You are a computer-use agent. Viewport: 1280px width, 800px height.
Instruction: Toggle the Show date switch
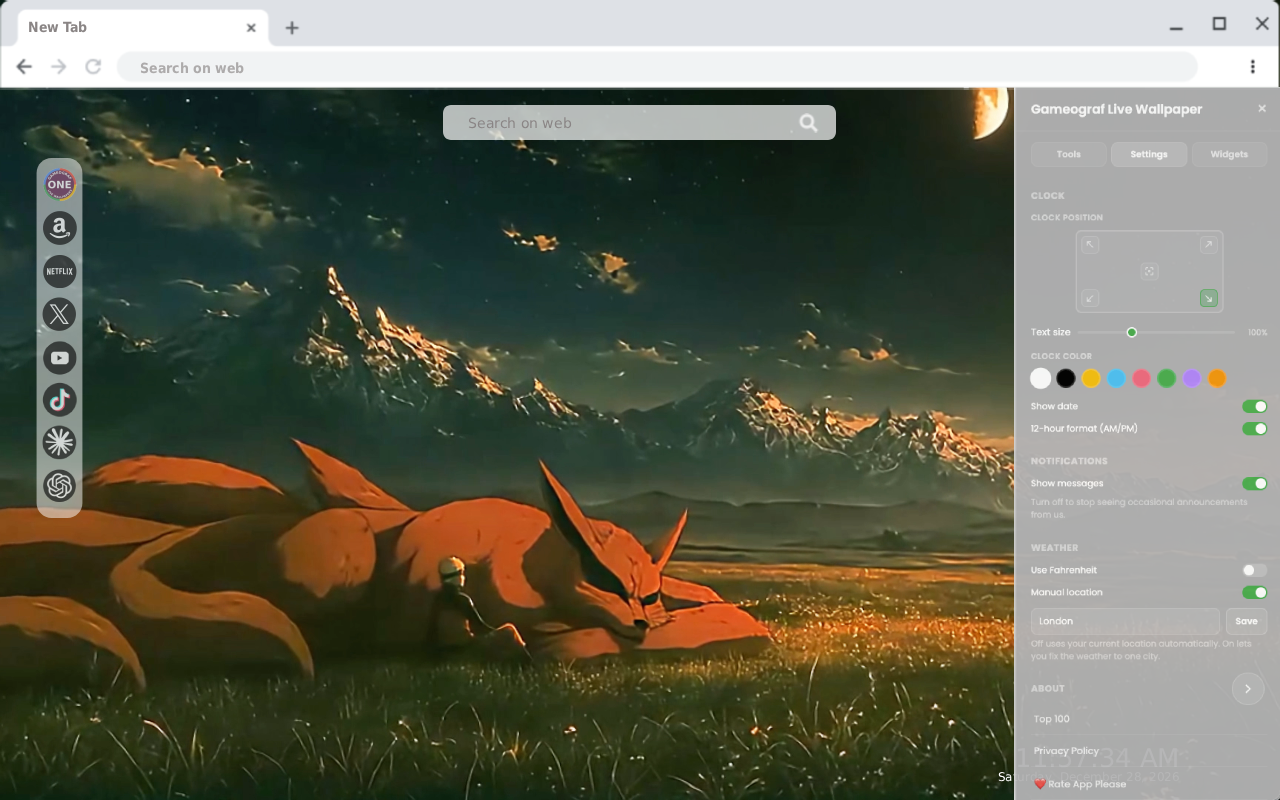click(x=1254, y=406)
